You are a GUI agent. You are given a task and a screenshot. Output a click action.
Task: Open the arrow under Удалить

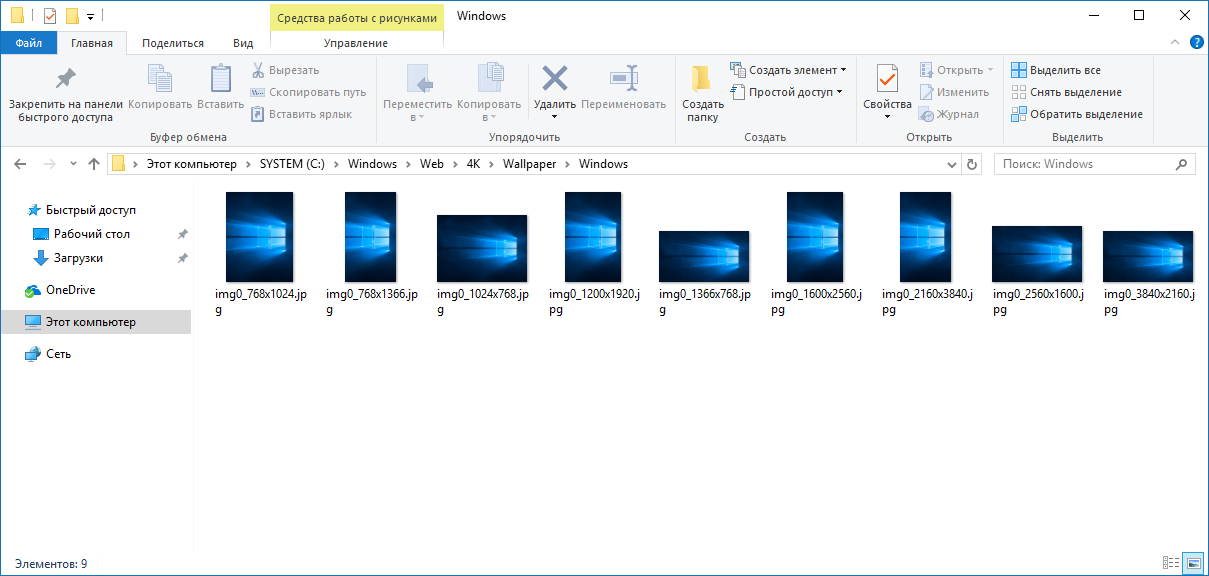(554, 117)
